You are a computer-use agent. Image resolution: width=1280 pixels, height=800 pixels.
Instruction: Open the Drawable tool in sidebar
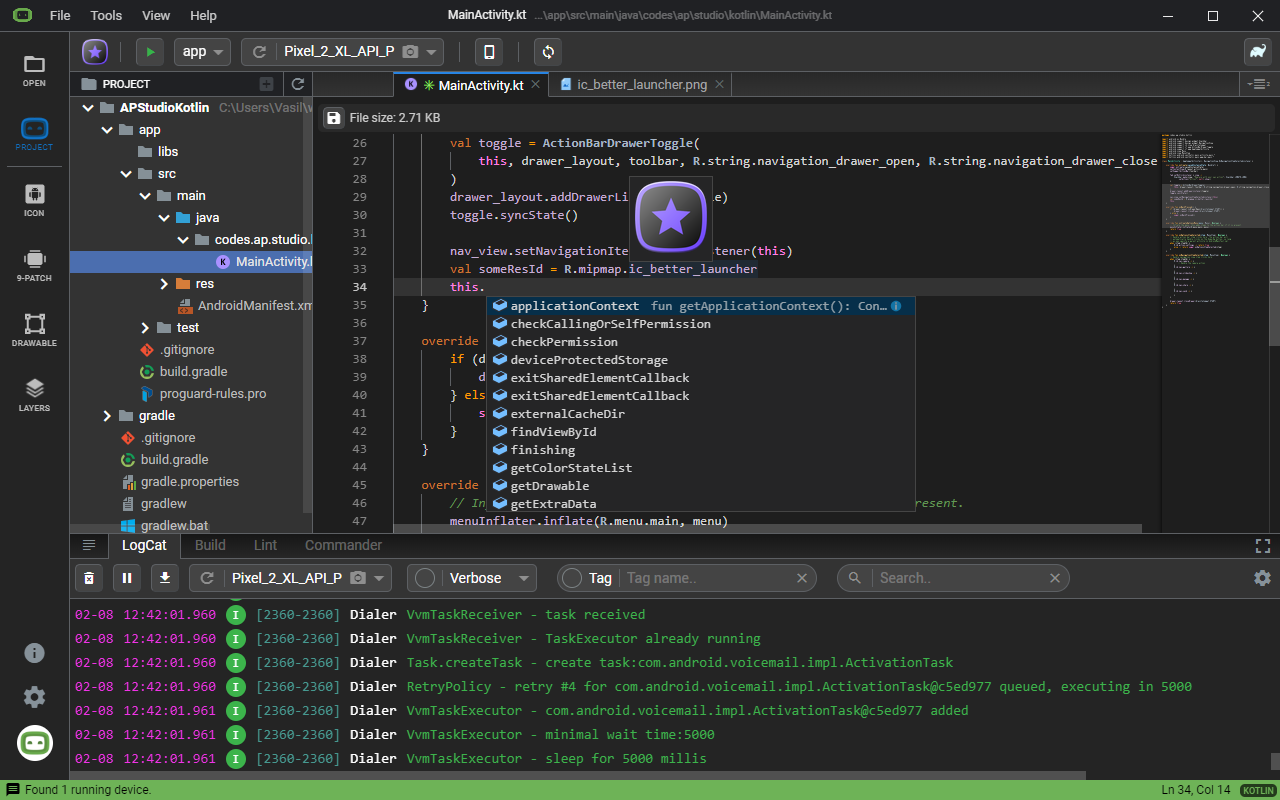click(x=34, y=330)
